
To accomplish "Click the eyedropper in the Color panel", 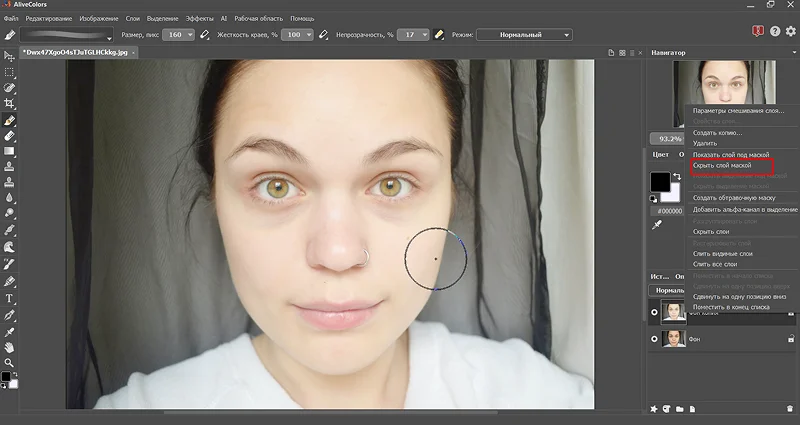I will tap(657, 224).
